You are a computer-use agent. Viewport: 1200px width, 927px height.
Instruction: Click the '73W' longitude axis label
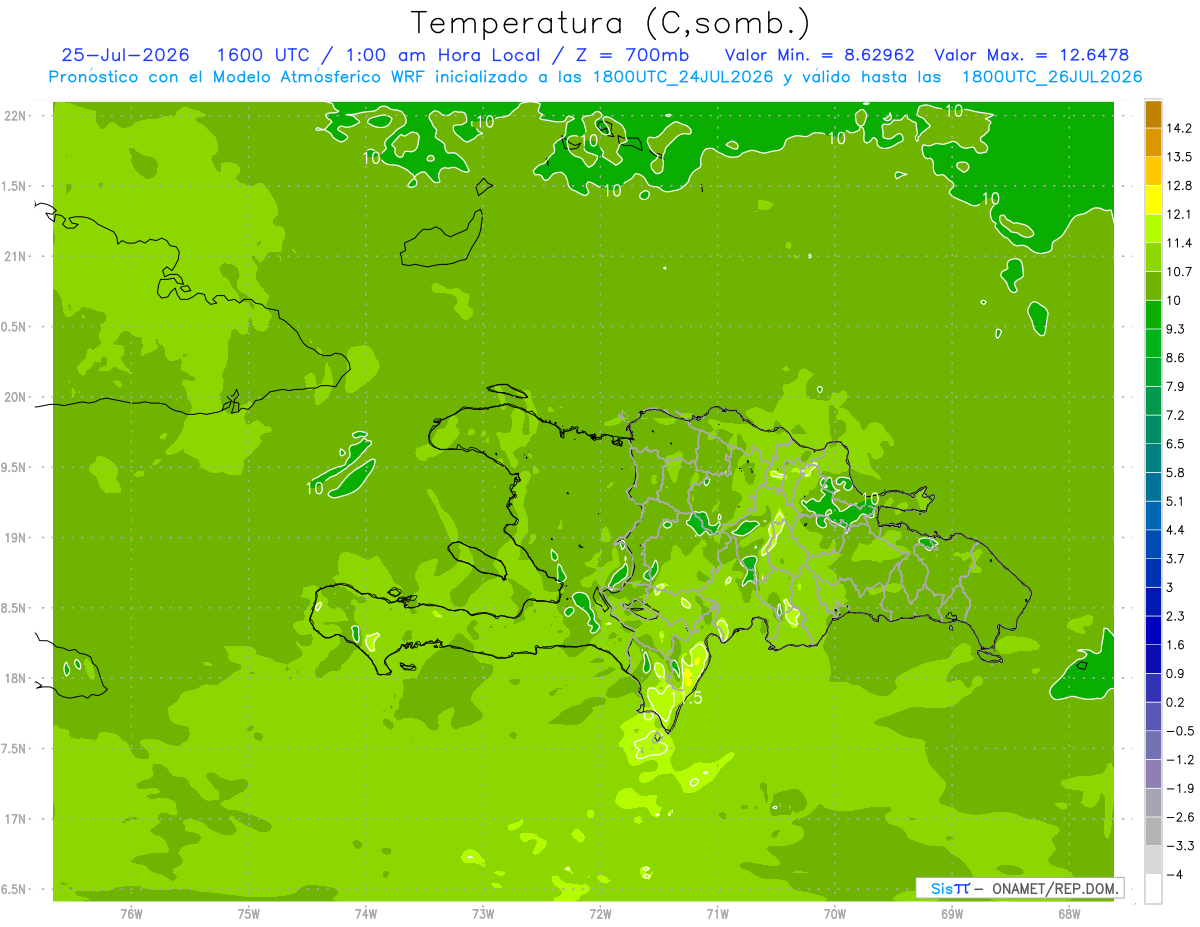click(x=483, y=914)
